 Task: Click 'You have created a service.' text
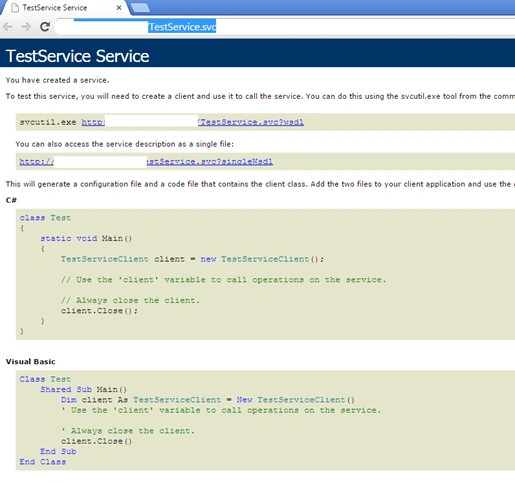coord(57,80)
